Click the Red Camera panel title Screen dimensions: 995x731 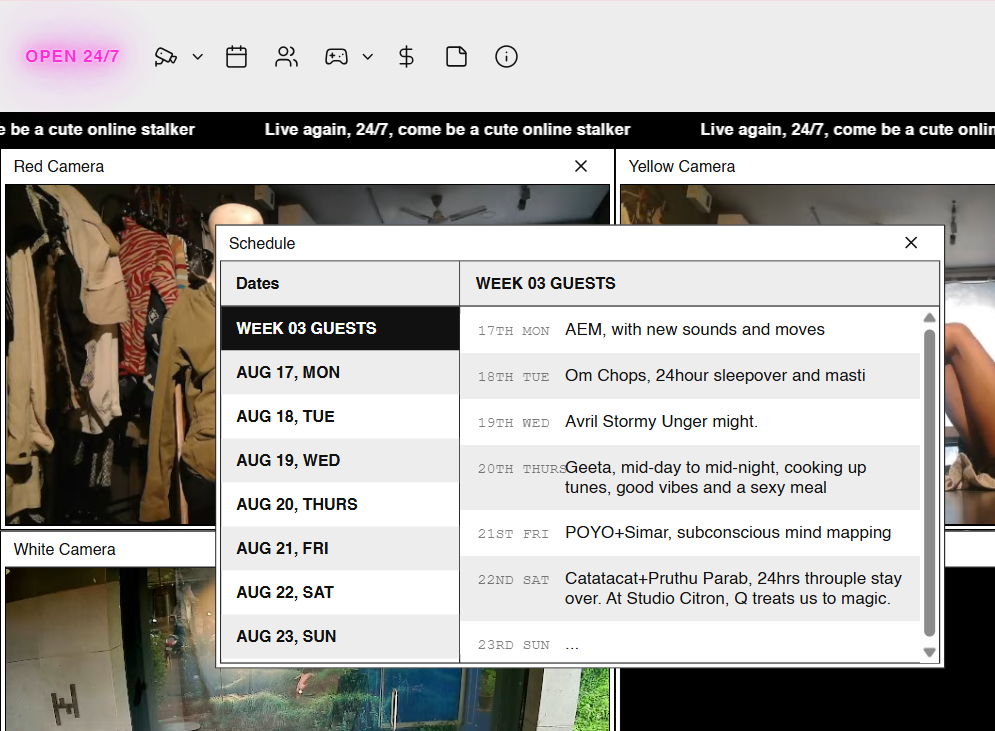[59, 166]
